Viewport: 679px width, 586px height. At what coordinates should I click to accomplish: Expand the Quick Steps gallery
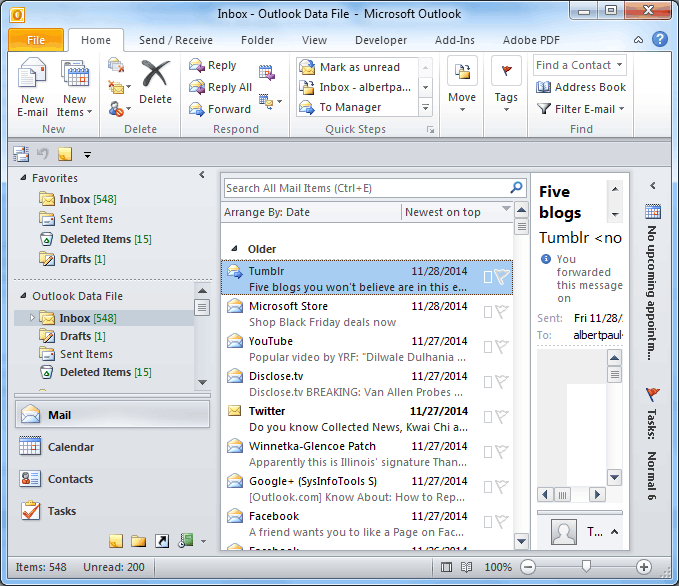(x=426, y=107)
